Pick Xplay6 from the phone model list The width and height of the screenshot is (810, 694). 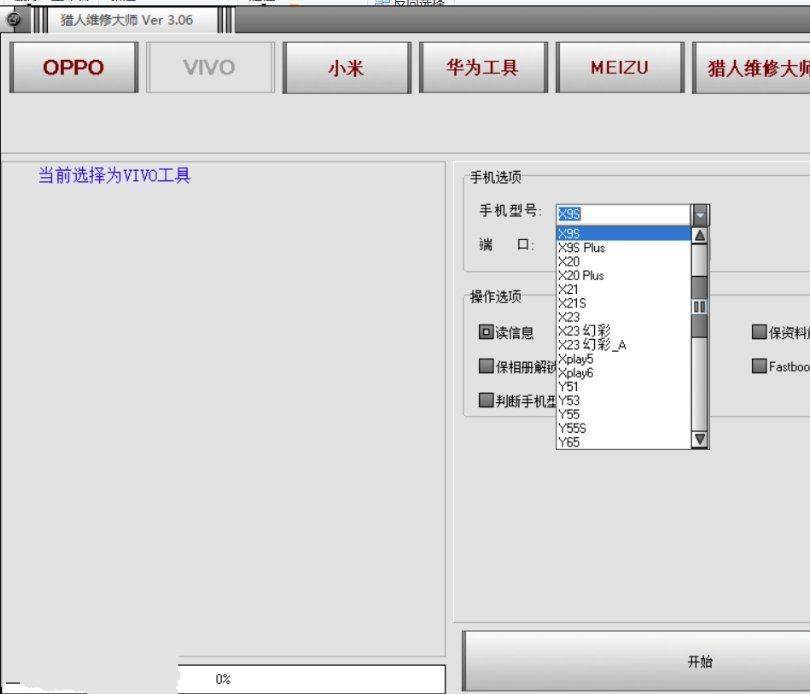coord(576,373)
